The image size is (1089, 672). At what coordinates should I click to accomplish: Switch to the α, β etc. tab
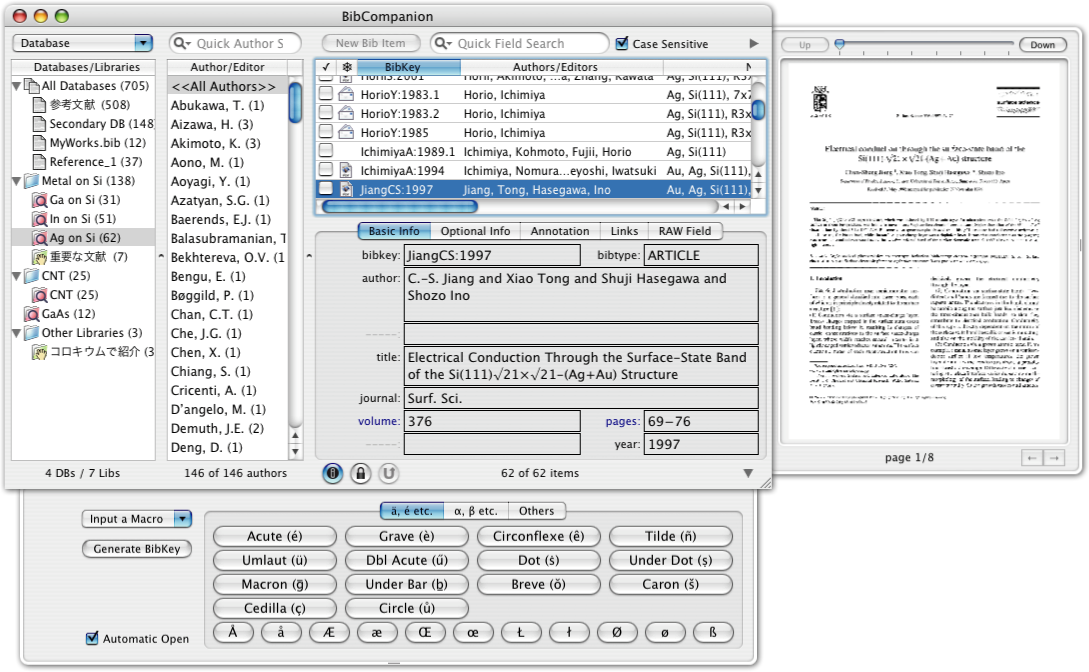[x=476, y=511]
